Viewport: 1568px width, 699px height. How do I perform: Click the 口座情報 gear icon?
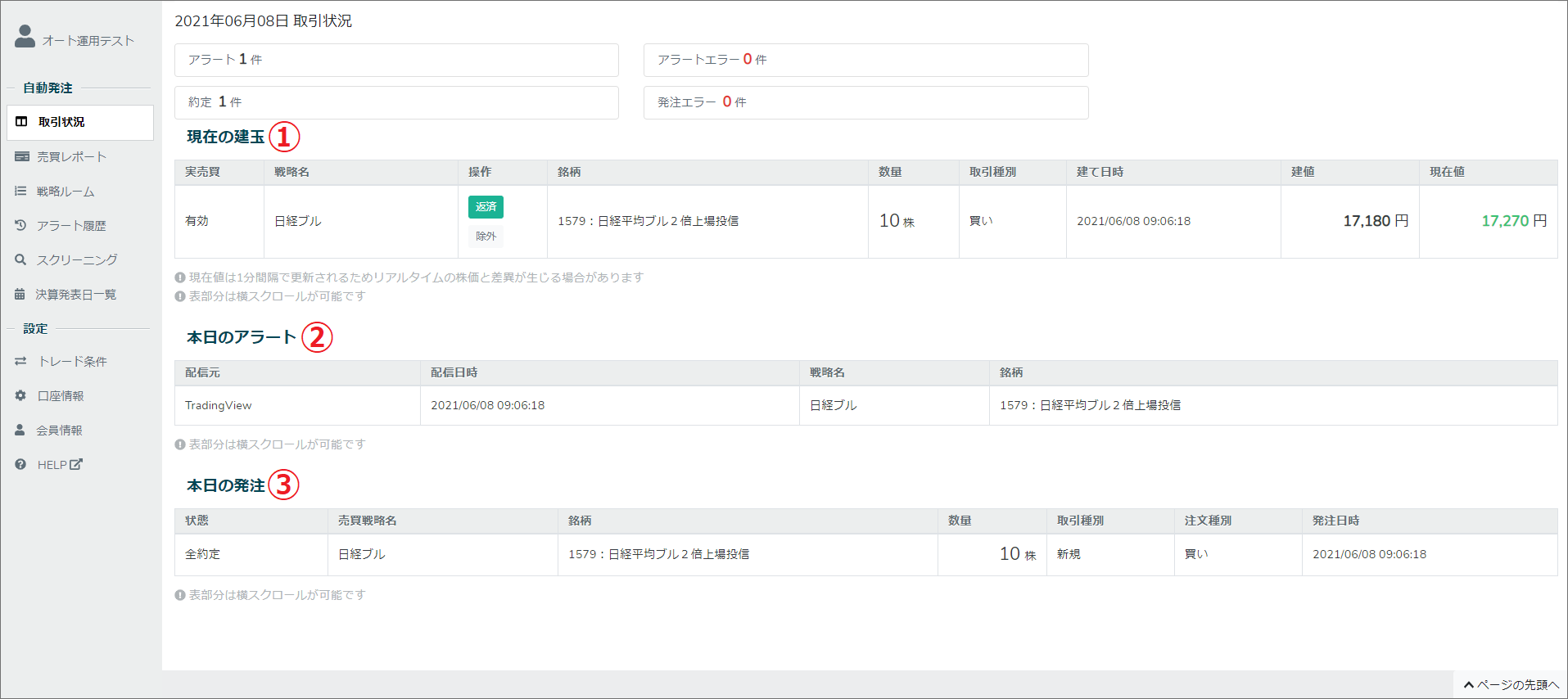click(20, 395)
